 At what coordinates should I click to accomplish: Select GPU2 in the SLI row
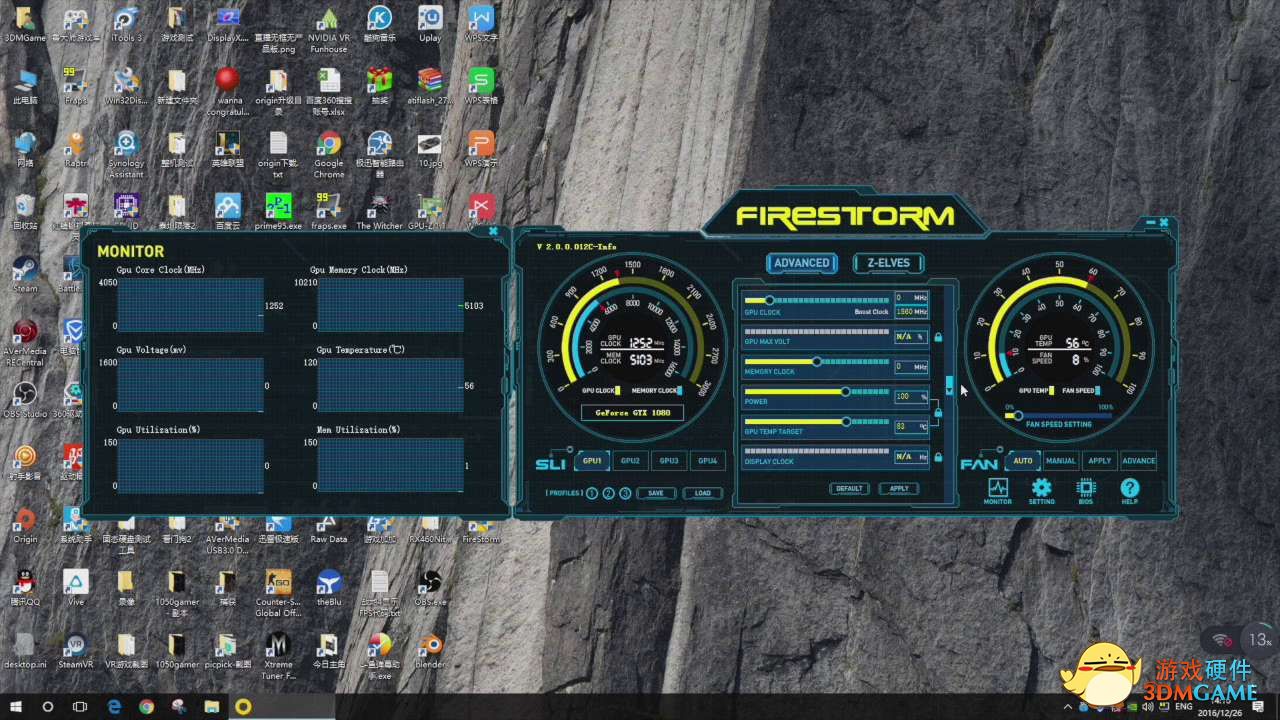click(x=630, y=461)
